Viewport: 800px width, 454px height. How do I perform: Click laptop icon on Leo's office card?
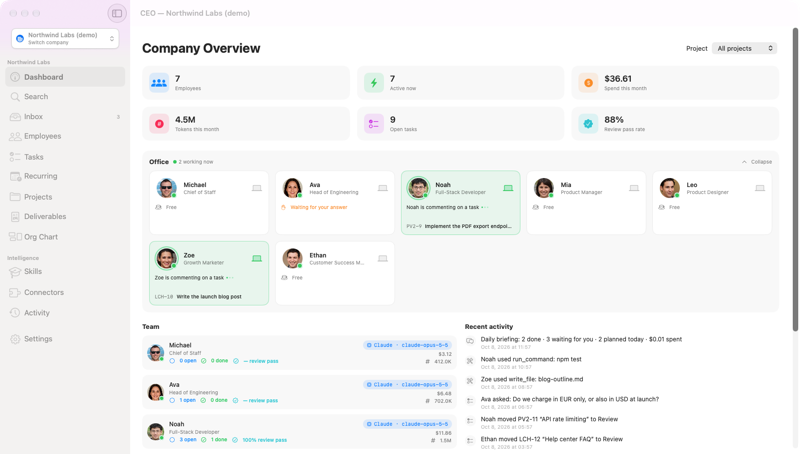(760, 188)
